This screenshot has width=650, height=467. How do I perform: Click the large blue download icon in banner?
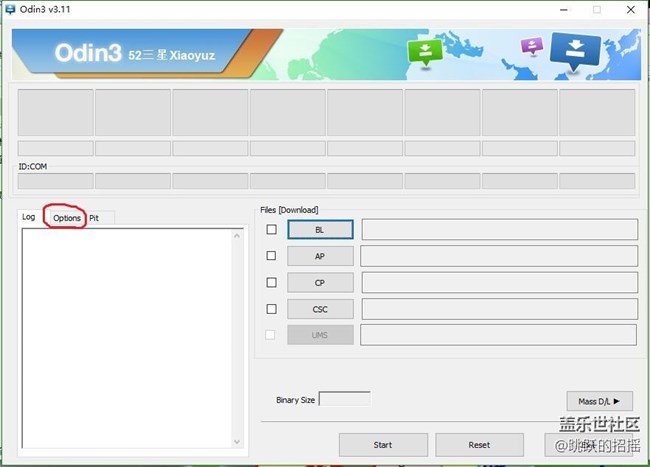point(576,48)
